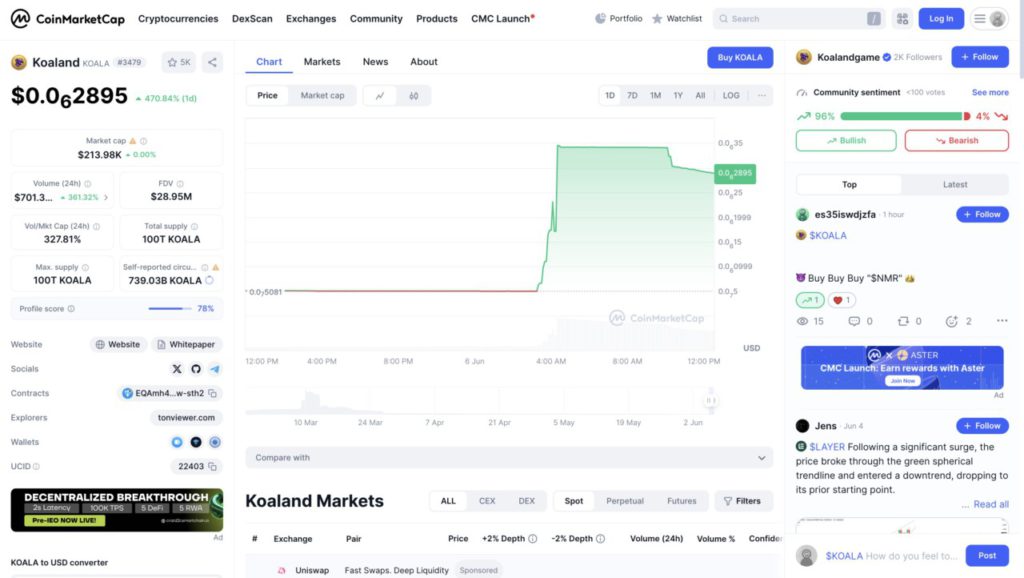
Task: Show +2% Depth info icon
Action: (x=533, y=539)
